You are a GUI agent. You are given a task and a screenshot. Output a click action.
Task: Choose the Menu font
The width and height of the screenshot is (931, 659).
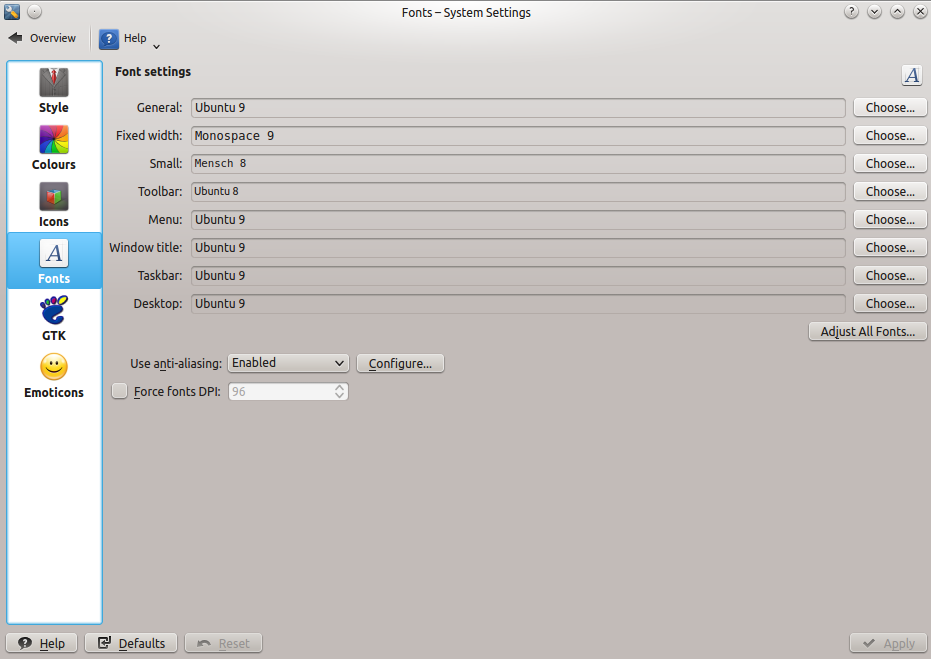coord(889,219)
